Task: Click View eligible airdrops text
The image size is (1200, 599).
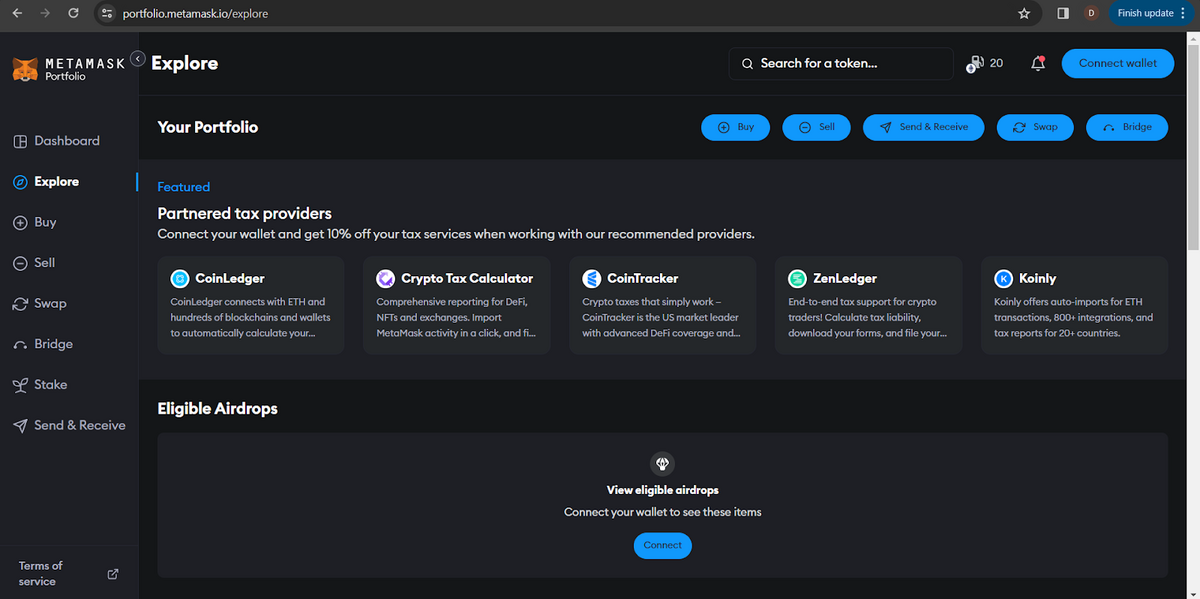Action: click(662, 490)
